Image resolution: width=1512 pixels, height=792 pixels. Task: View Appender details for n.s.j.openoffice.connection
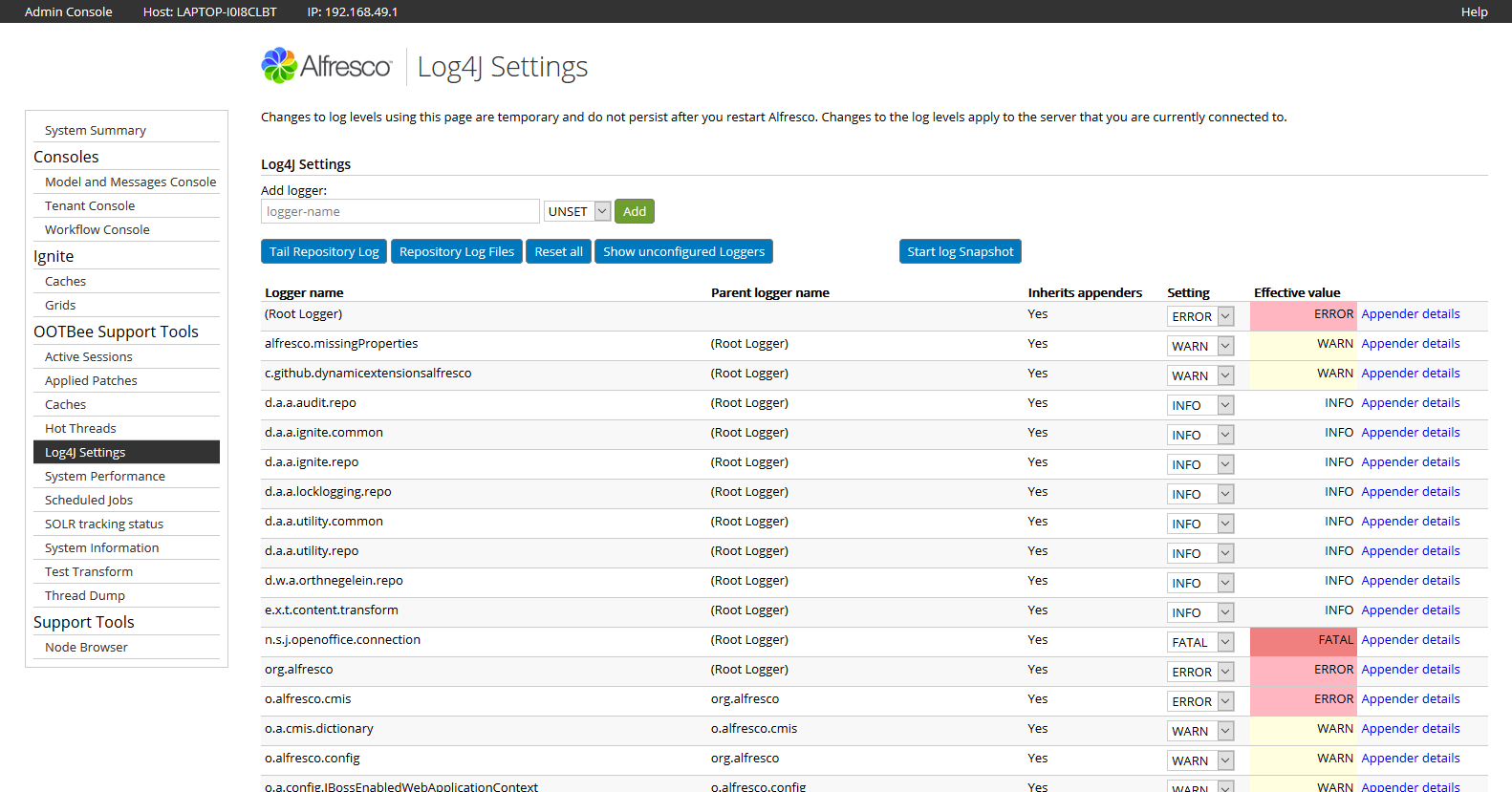1411,639
